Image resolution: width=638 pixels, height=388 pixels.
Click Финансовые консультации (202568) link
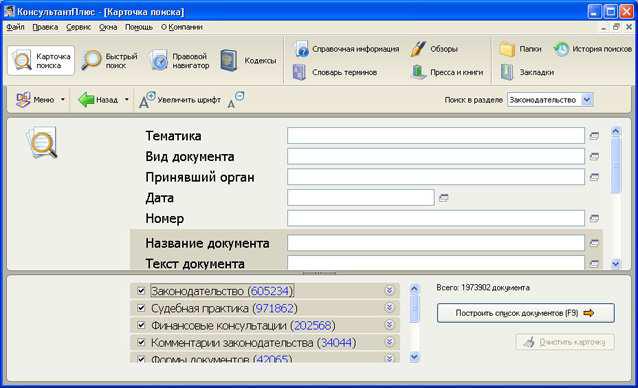(243, 325)
